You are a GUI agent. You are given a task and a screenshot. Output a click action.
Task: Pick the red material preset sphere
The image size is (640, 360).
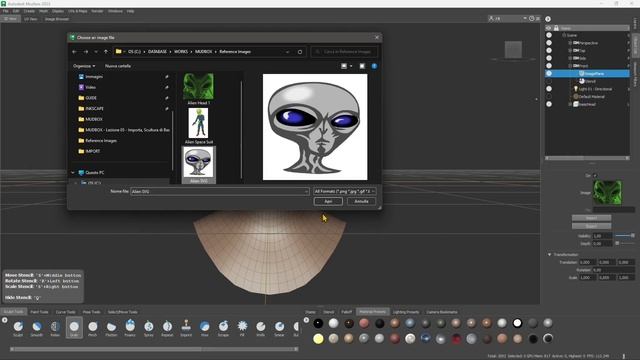456,338
